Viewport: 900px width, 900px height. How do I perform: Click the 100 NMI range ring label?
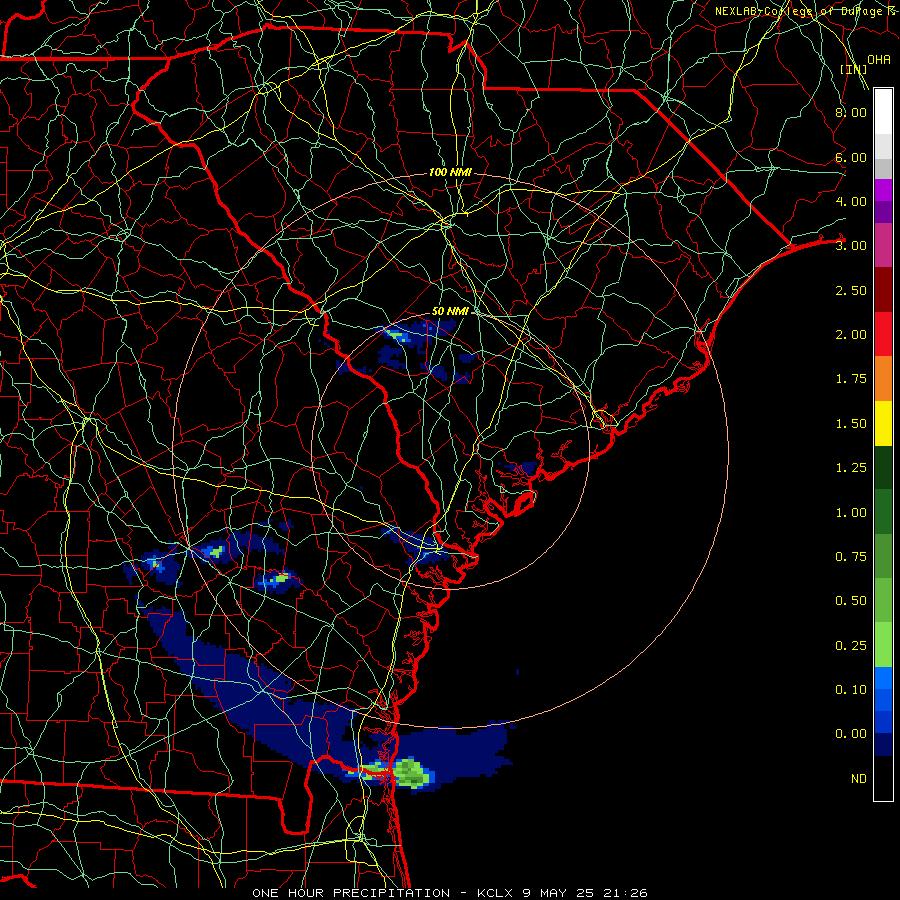tap(450, 172)
